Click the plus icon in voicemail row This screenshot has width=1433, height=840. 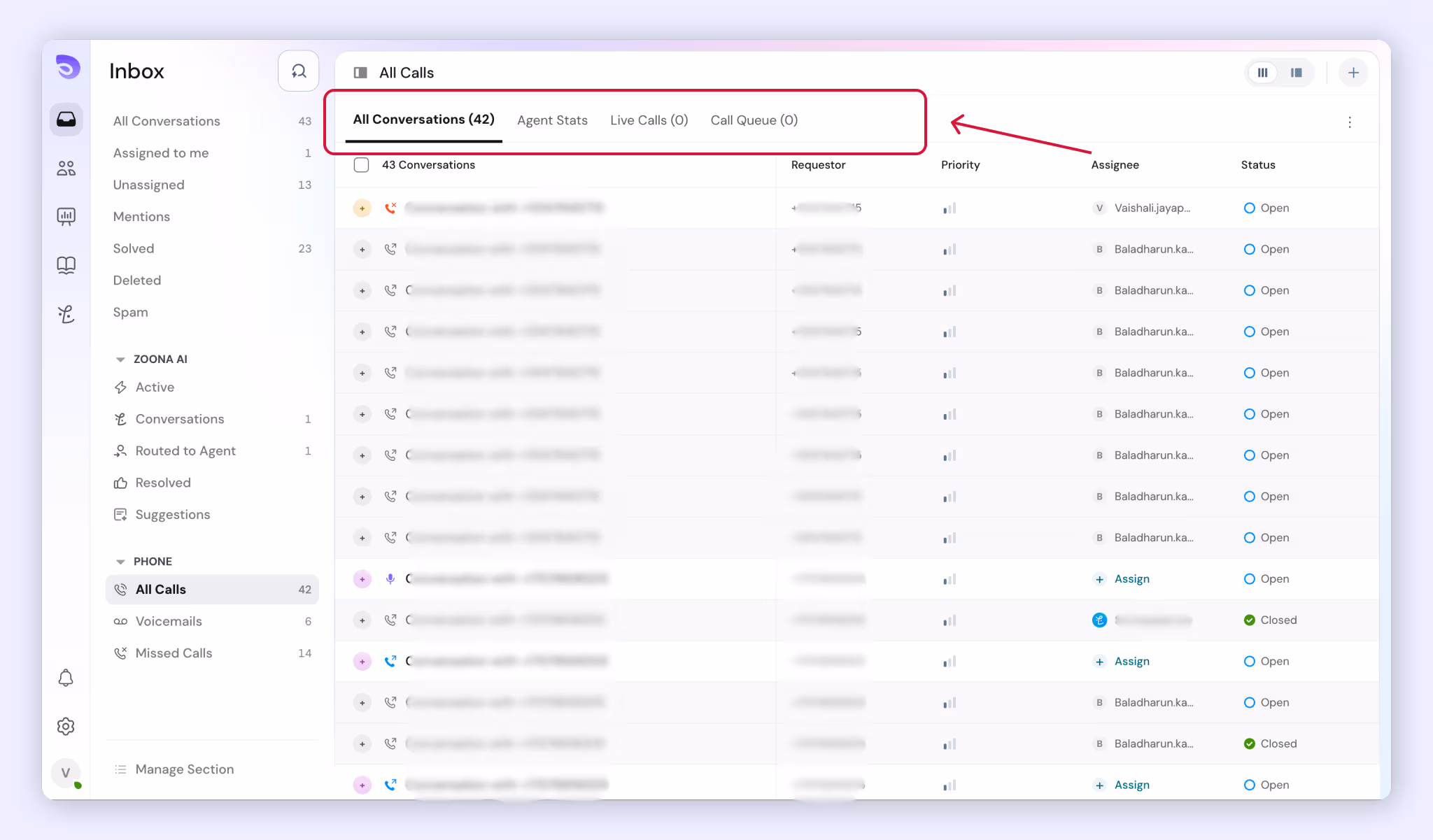(x=362, y=579)
